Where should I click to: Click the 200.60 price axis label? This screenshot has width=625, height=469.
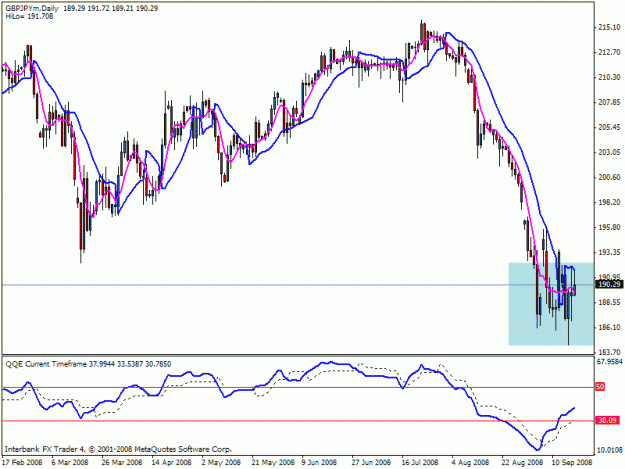click(x=609, y=177)
